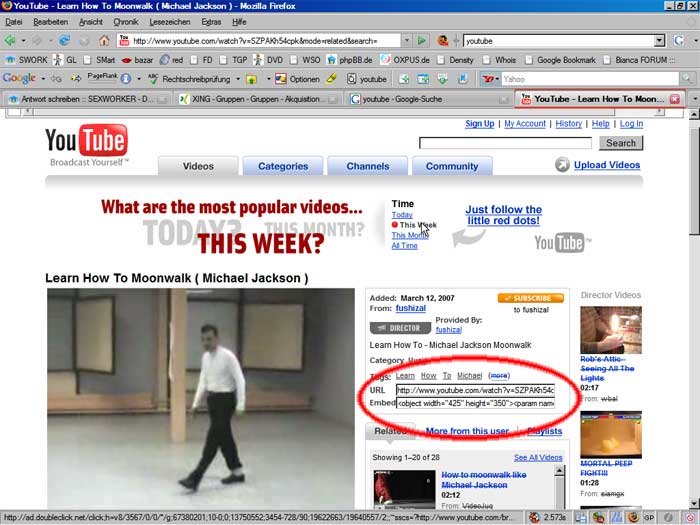Expand the search box dropdown with youtube
This screenshot has height=525, width=700.
pyautogui.click(x=659, y=41)
